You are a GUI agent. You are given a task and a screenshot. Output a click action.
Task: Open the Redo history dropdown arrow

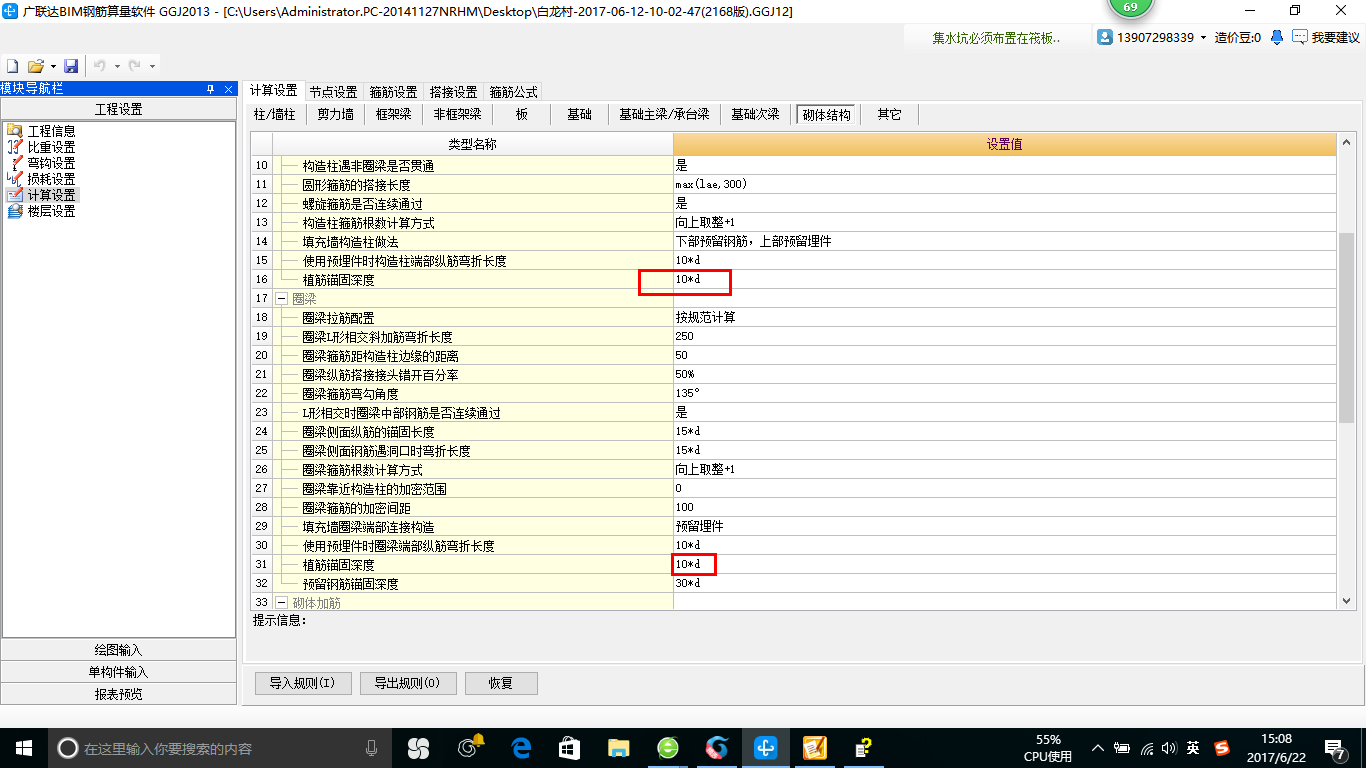(x=152, y=67)
